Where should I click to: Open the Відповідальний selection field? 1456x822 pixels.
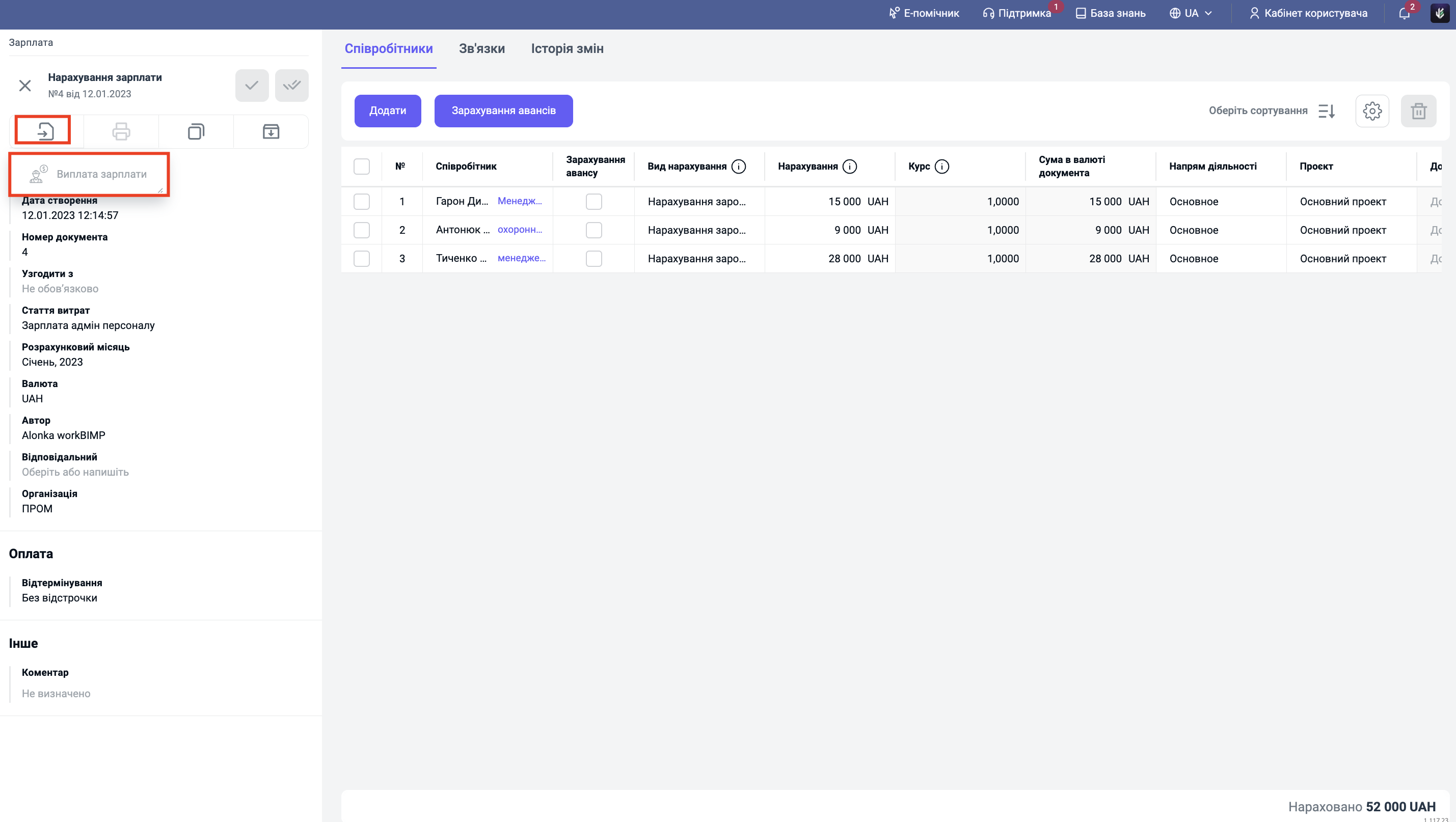click(75, 472)
